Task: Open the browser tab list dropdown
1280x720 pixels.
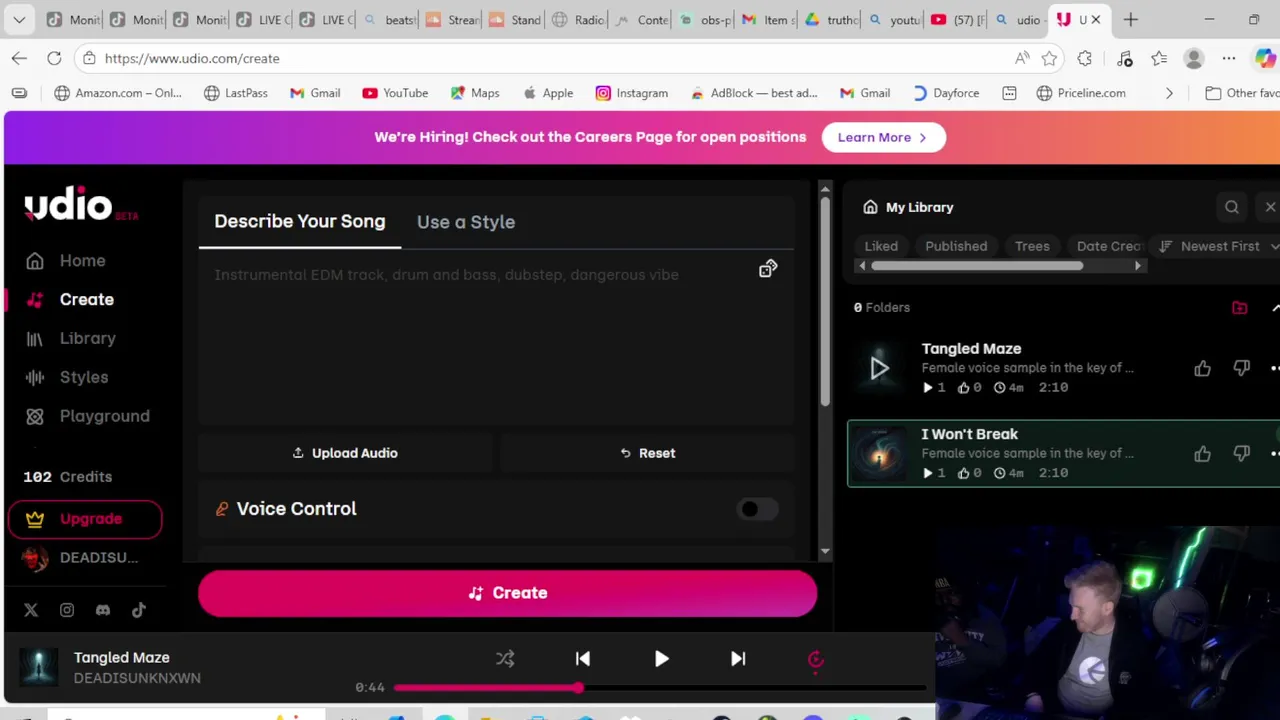Action: pos(19,19)
